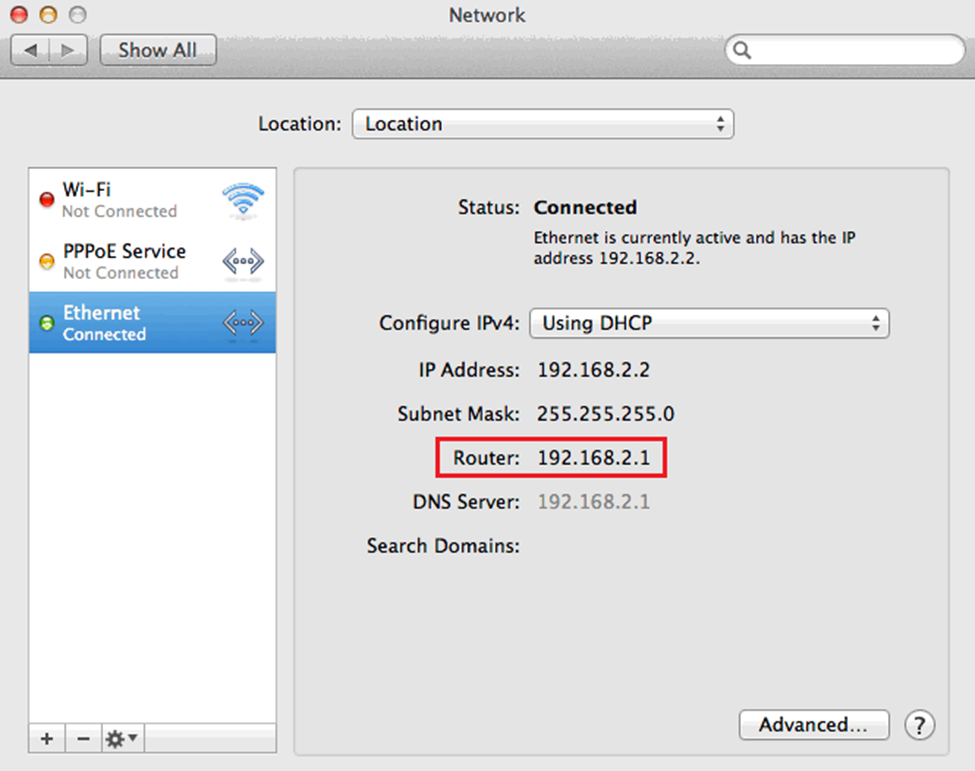
Task: Click the Wi-Fi signal icon in sidebar
Action: 243,201
